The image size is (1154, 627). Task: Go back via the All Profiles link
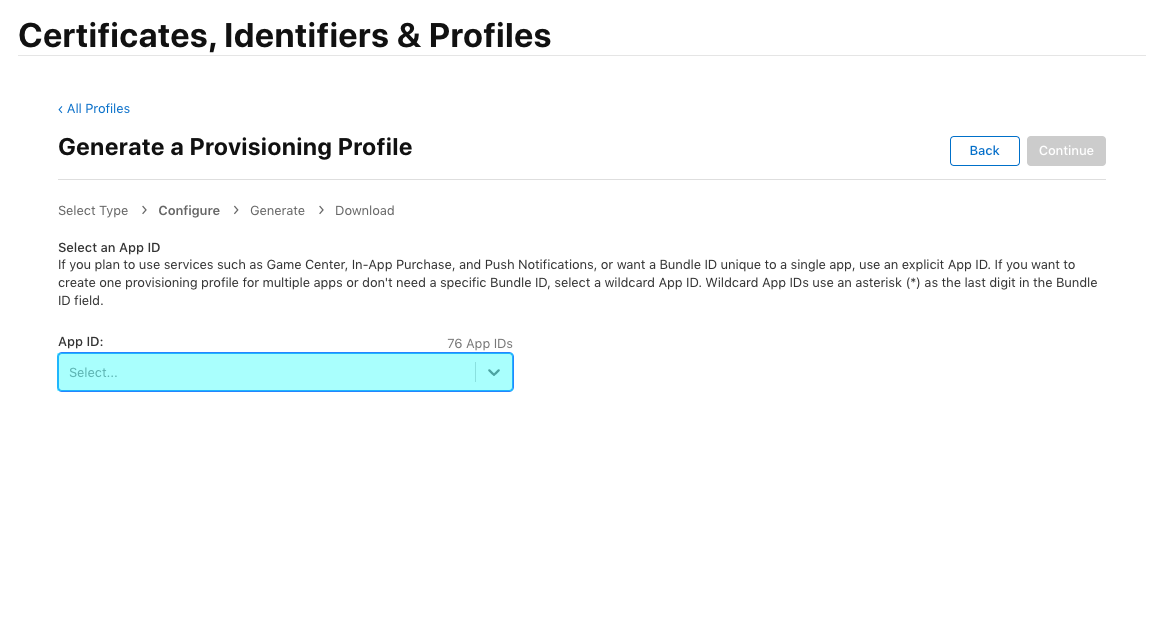(98, 109)
